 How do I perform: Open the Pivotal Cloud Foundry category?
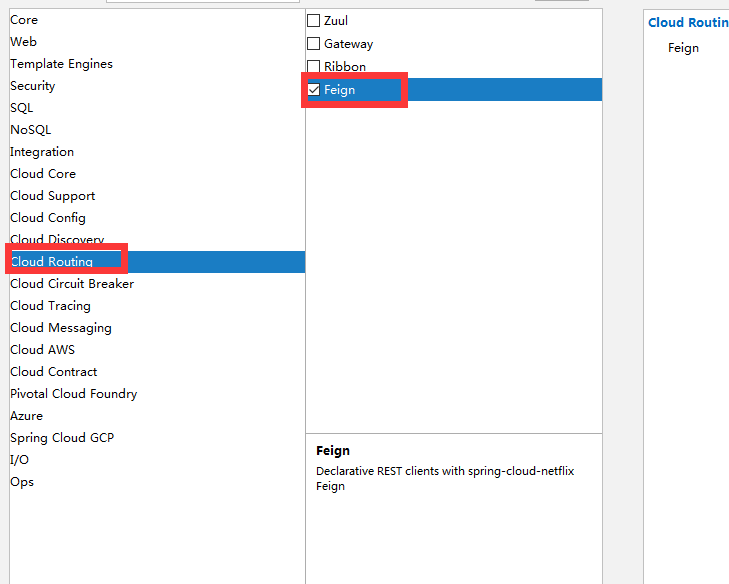click(x=74, y=394)
